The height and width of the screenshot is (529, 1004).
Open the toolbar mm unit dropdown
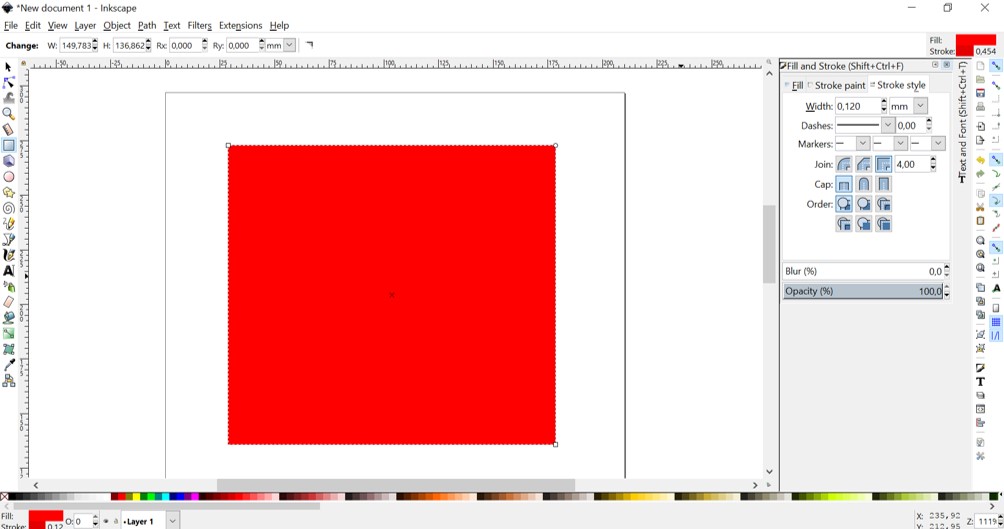tap(289, 45)
